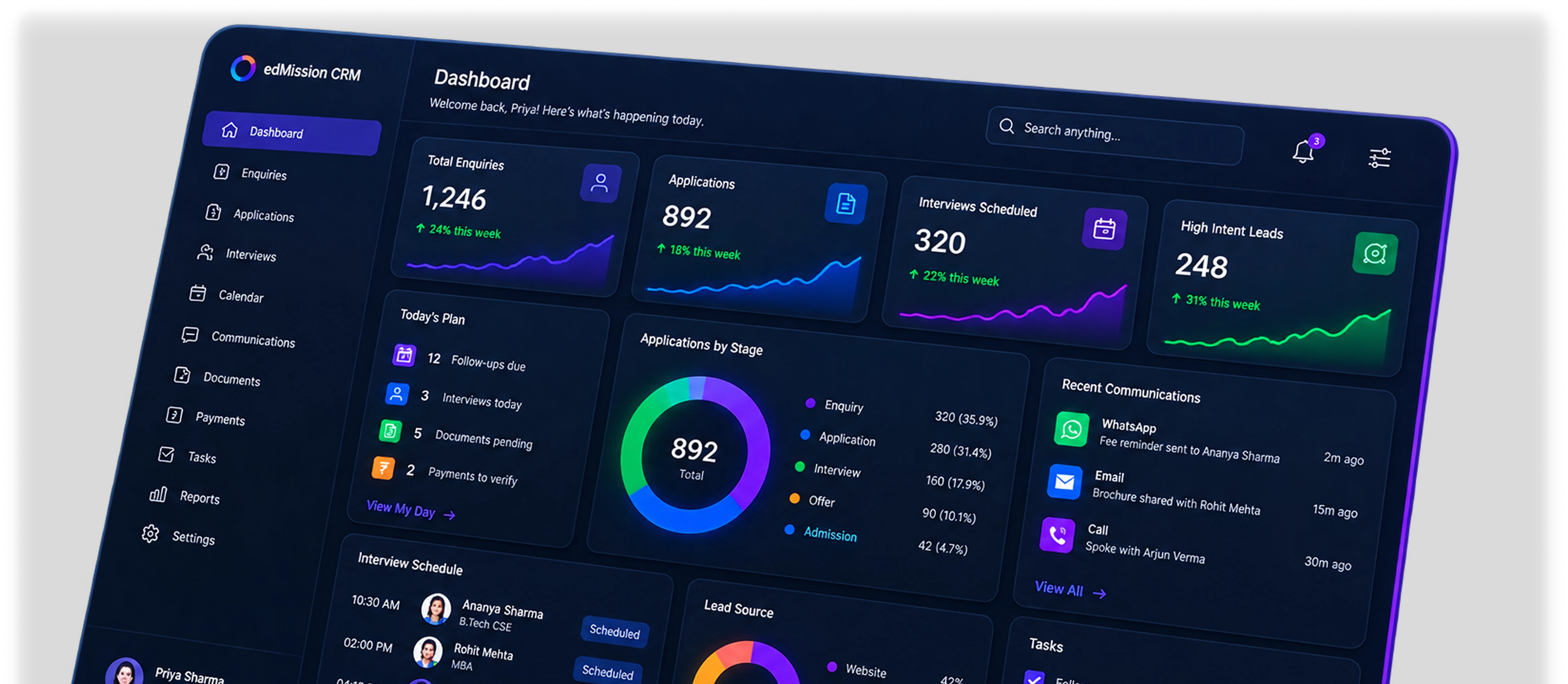Click '2m ago' WhatsApp message timestamp
The height and width of the screenshot is (684, 1568).
[1343, 458]
